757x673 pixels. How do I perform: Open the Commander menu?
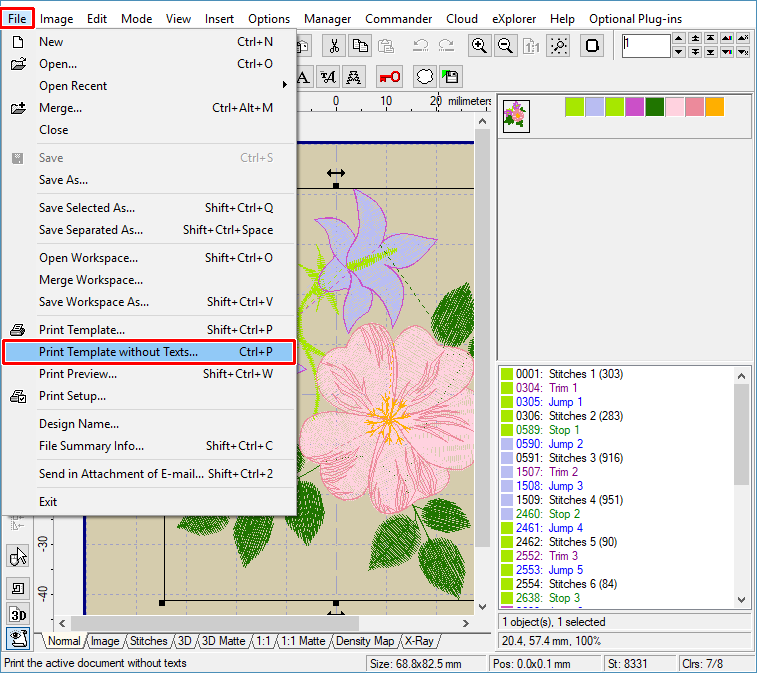point(398,18)
